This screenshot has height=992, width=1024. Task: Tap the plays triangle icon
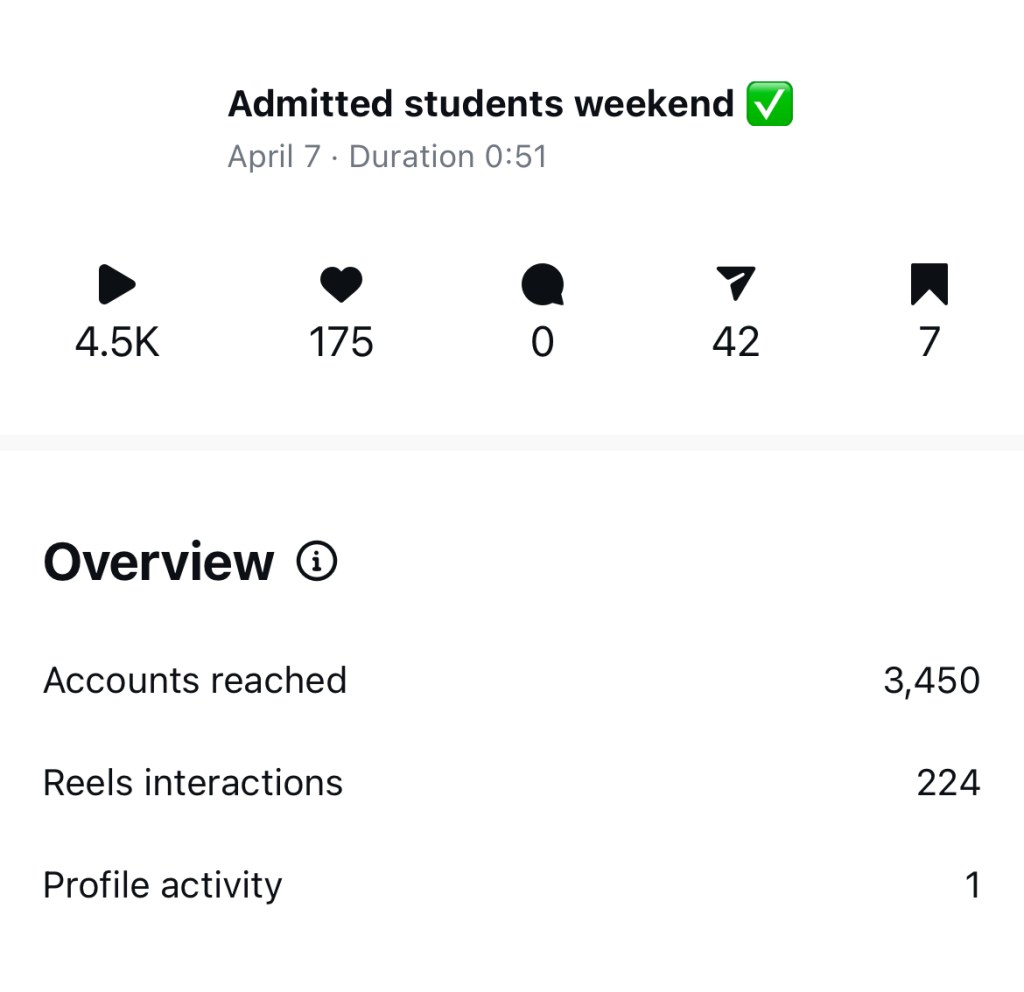click(117, 285)
